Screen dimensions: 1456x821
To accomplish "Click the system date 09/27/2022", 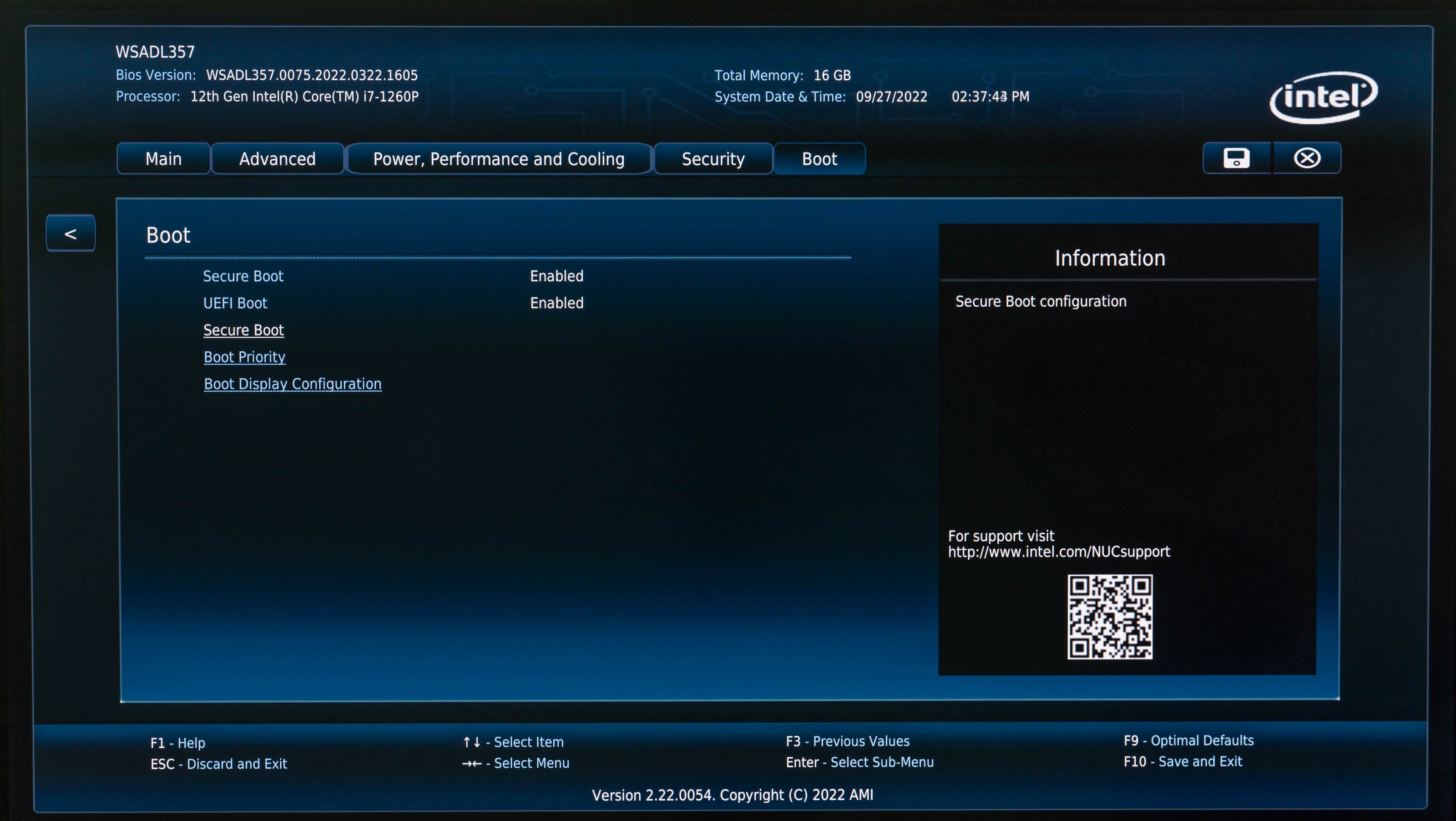I will 891,96.
